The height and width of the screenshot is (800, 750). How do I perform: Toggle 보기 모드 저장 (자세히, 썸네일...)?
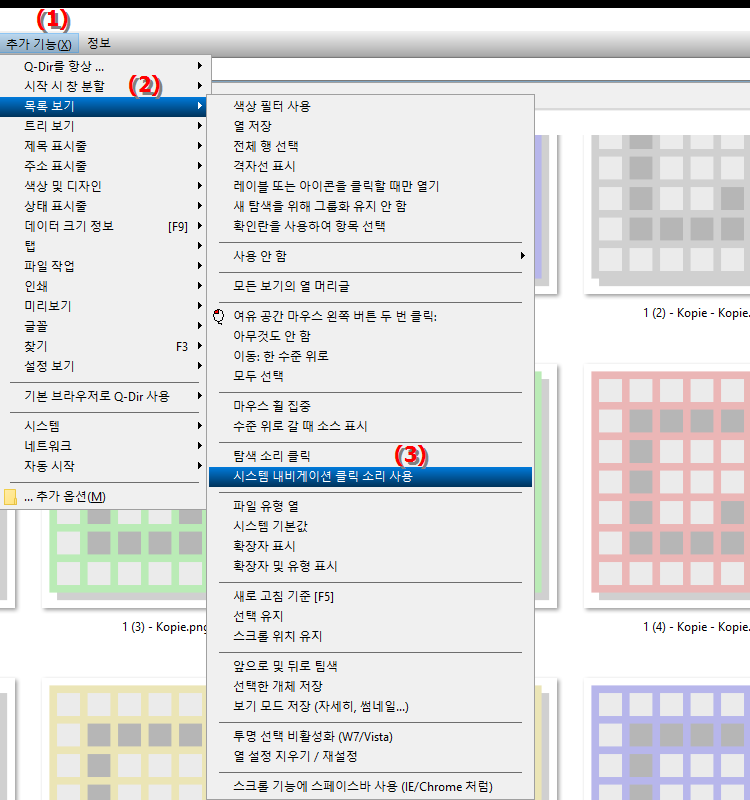point(370,706)
